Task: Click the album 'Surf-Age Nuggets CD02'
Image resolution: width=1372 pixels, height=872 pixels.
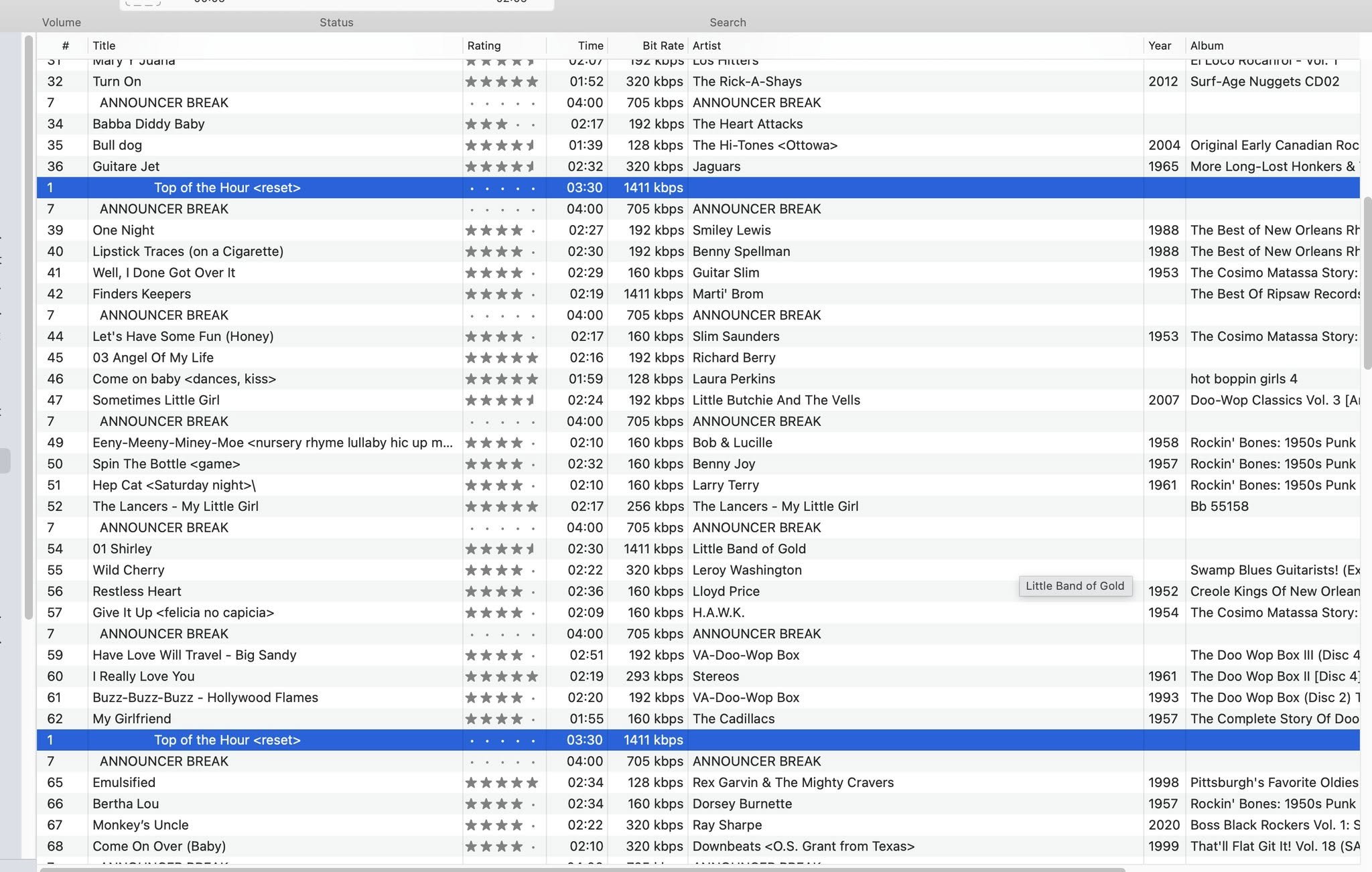Action: 1264,82
